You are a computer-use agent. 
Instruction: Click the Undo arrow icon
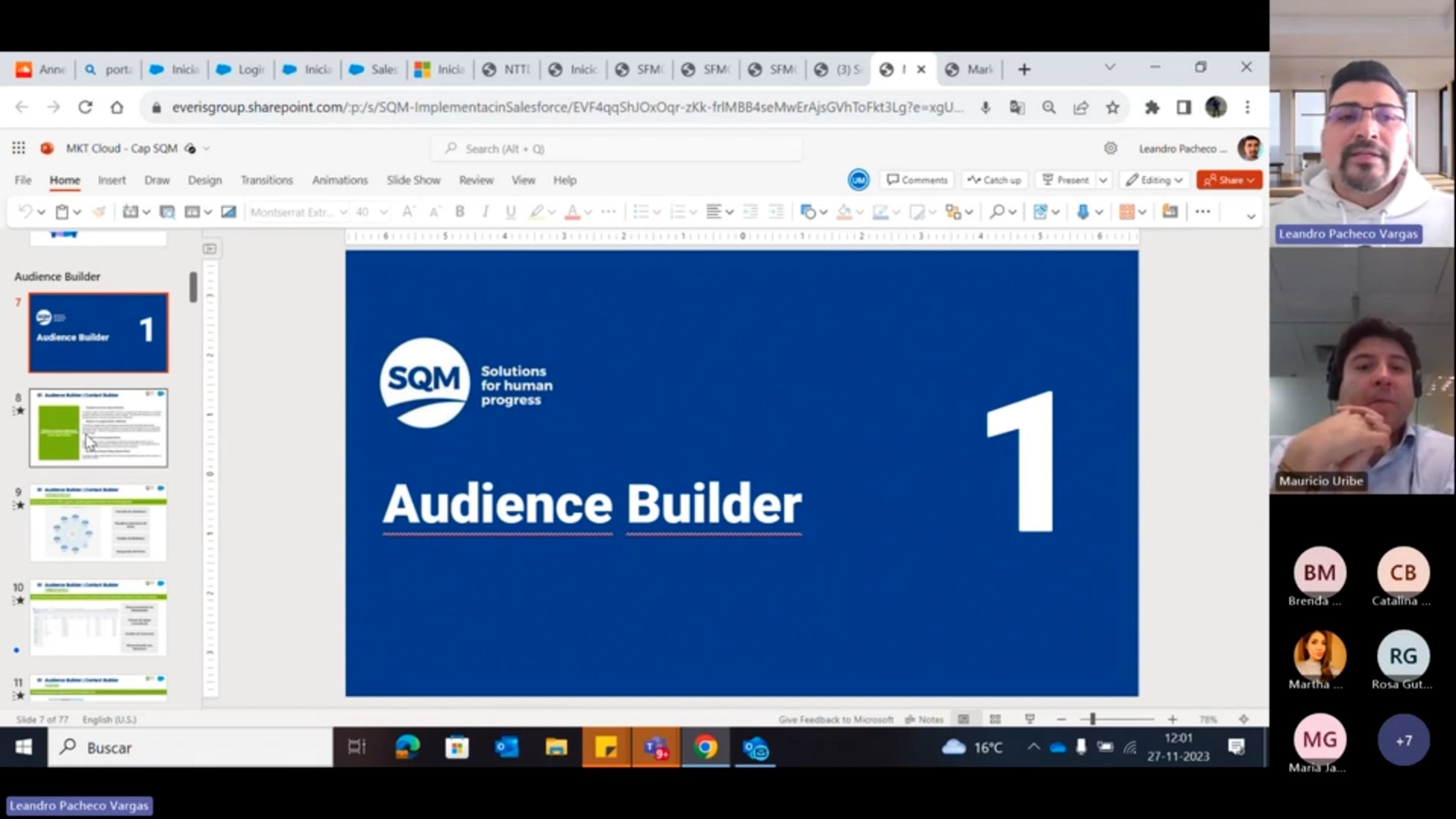[25, 212]
